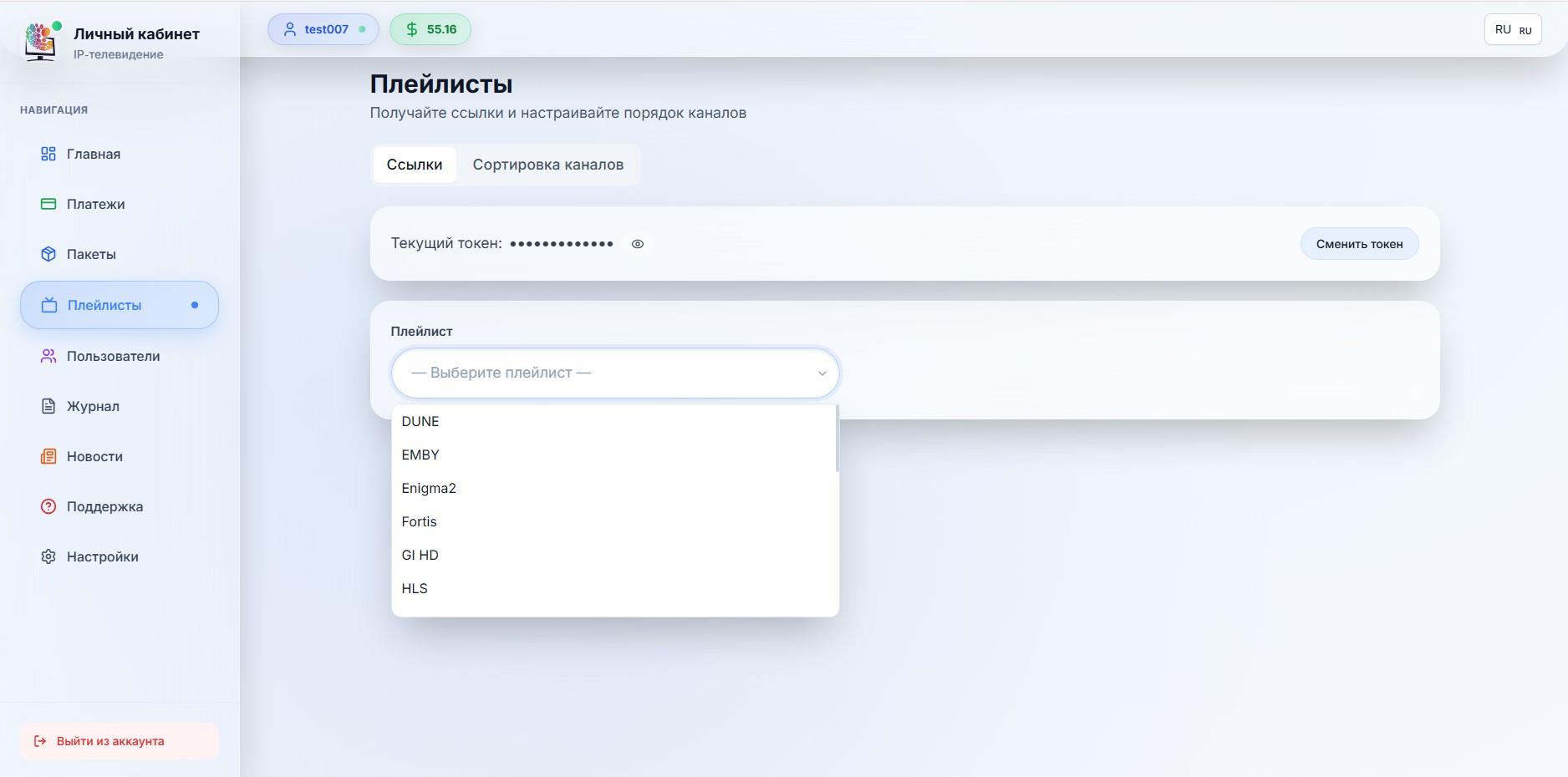This screenshot has height=777, width=1568.
Task: Reveal the hidden token with eye icon
Action: pos(638,244)
